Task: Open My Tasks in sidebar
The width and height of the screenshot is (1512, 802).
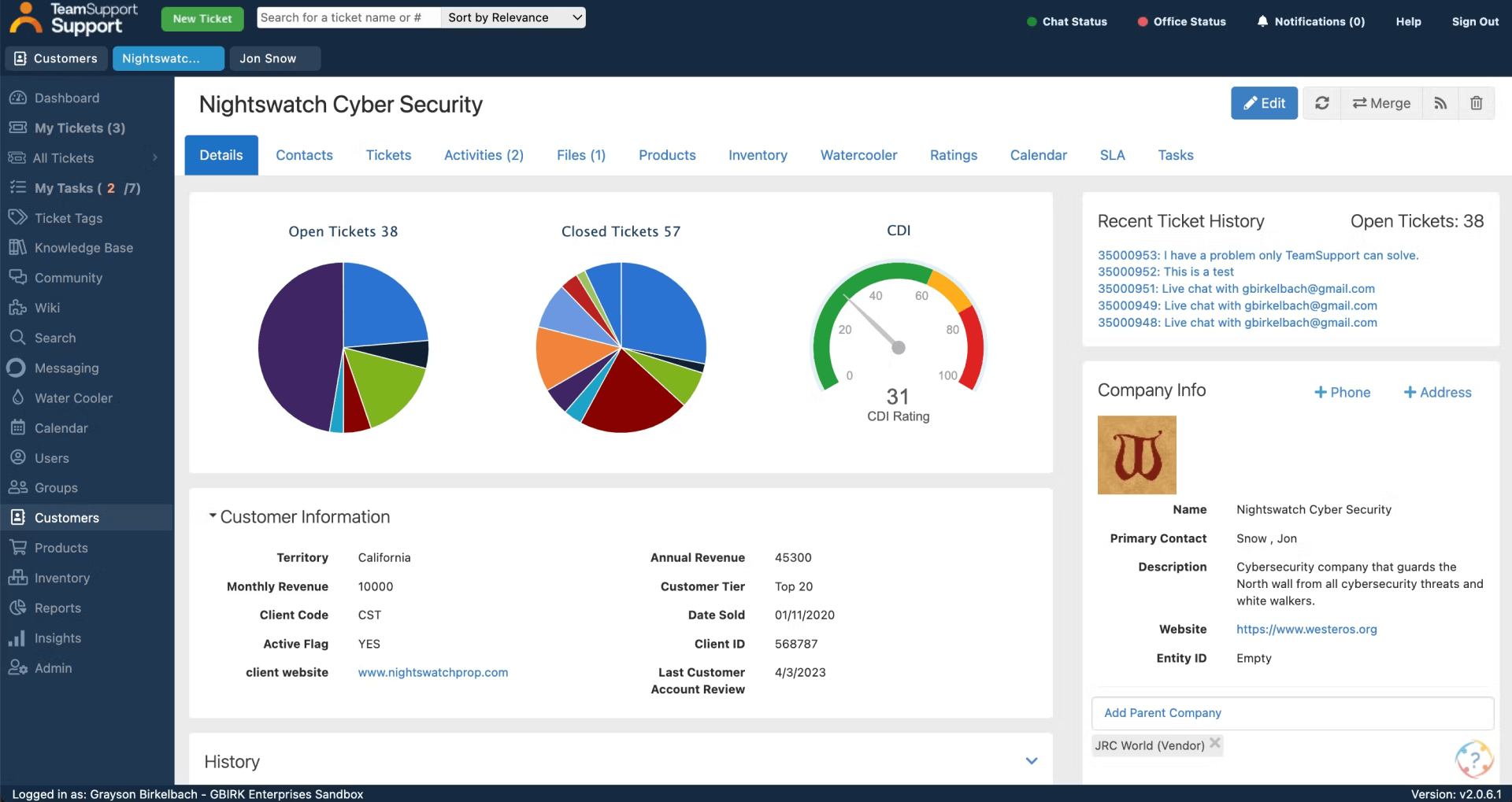Action: point(87,188)
